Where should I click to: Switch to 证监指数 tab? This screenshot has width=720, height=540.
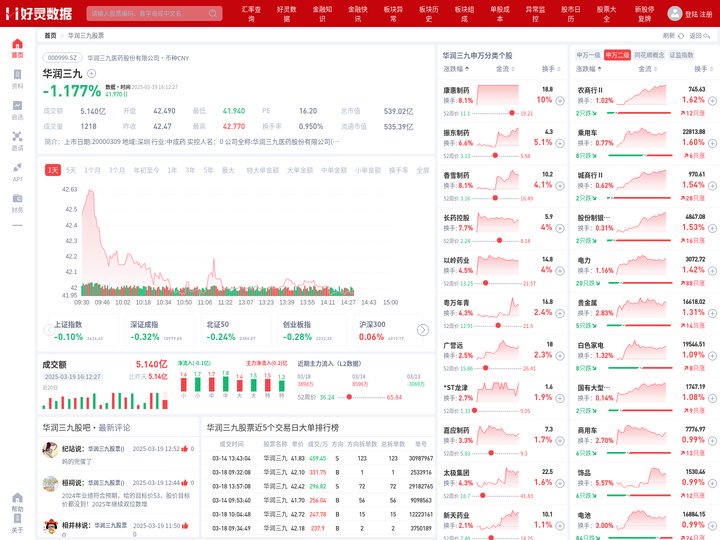pos(681,55)
